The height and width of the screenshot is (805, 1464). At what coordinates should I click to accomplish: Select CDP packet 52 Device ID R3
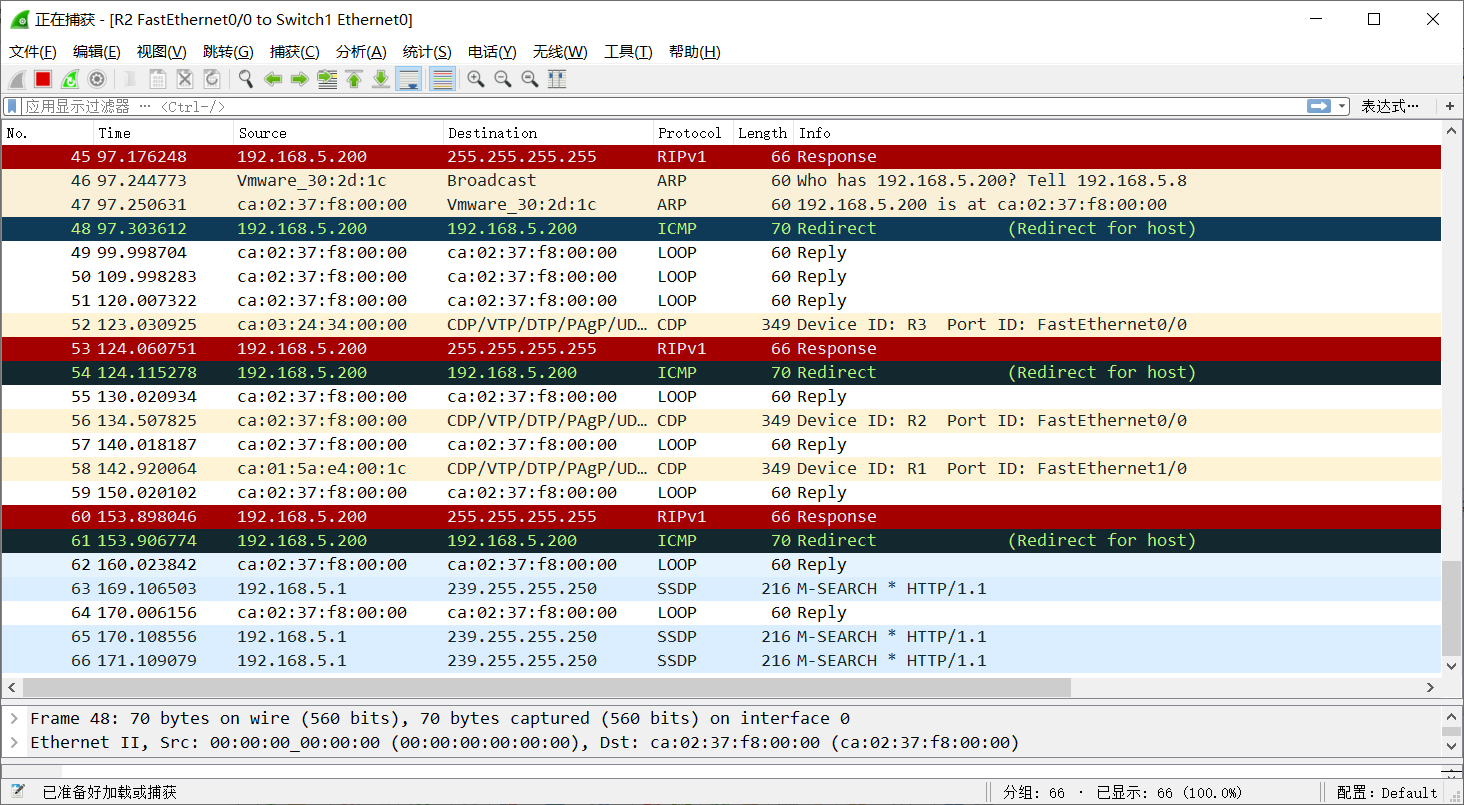721,325
